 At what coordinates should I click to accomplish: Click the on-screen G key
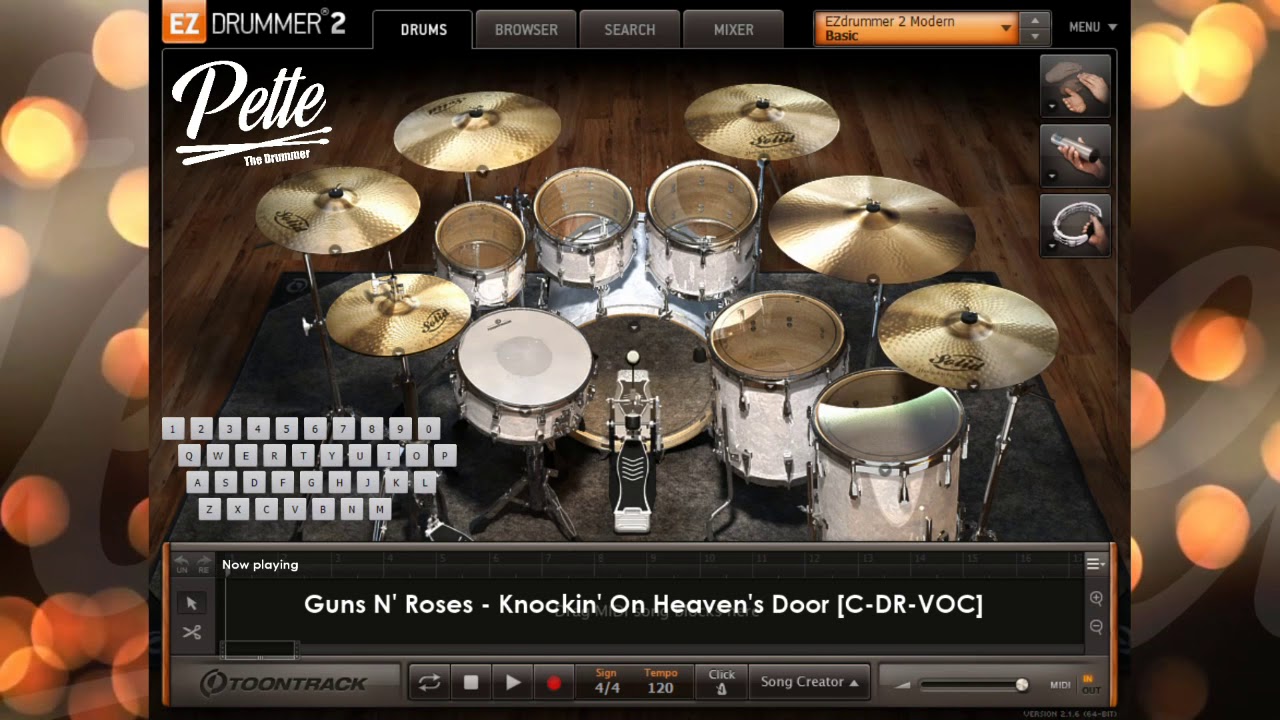coord(312,483)
